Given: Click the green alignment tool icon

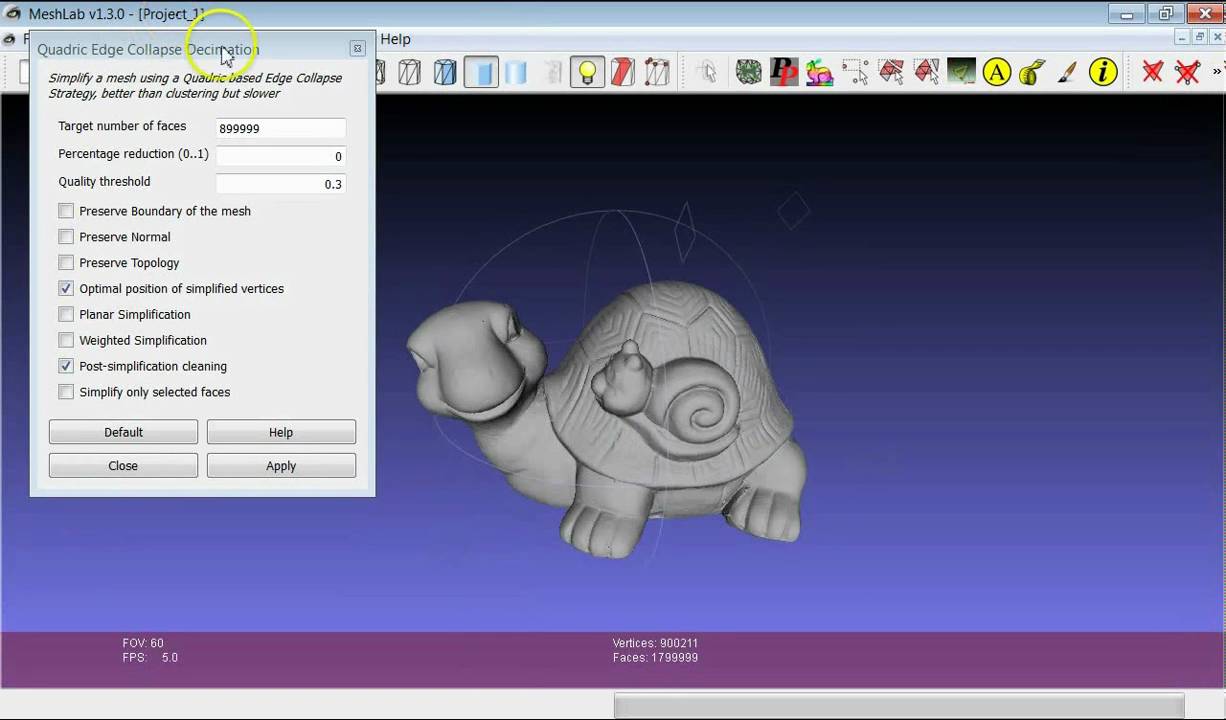Looking at the screenshot, I should point(961,72).
